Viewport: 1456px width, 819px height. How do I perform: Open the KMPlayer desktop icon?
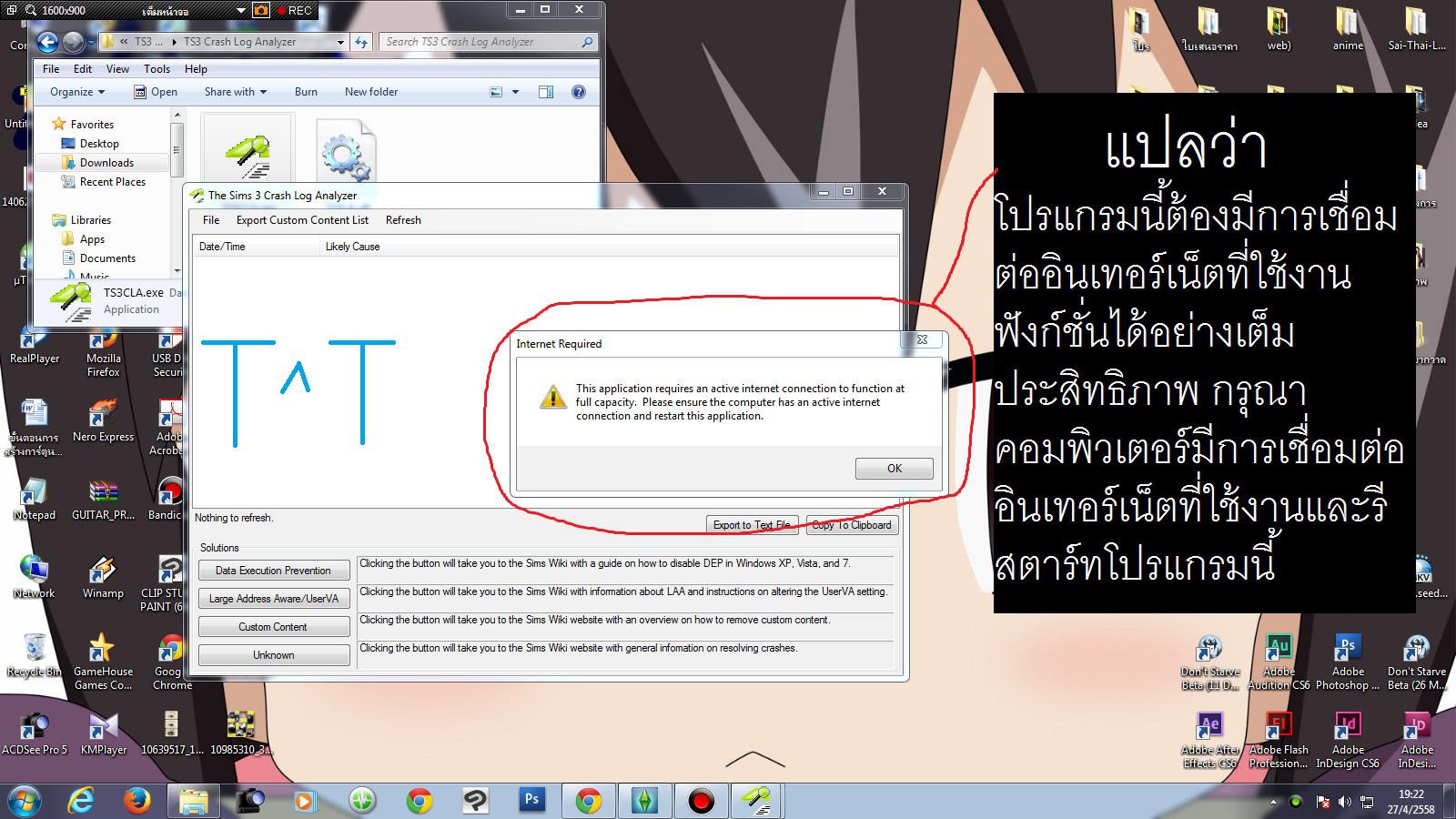(x=103, y=733)
